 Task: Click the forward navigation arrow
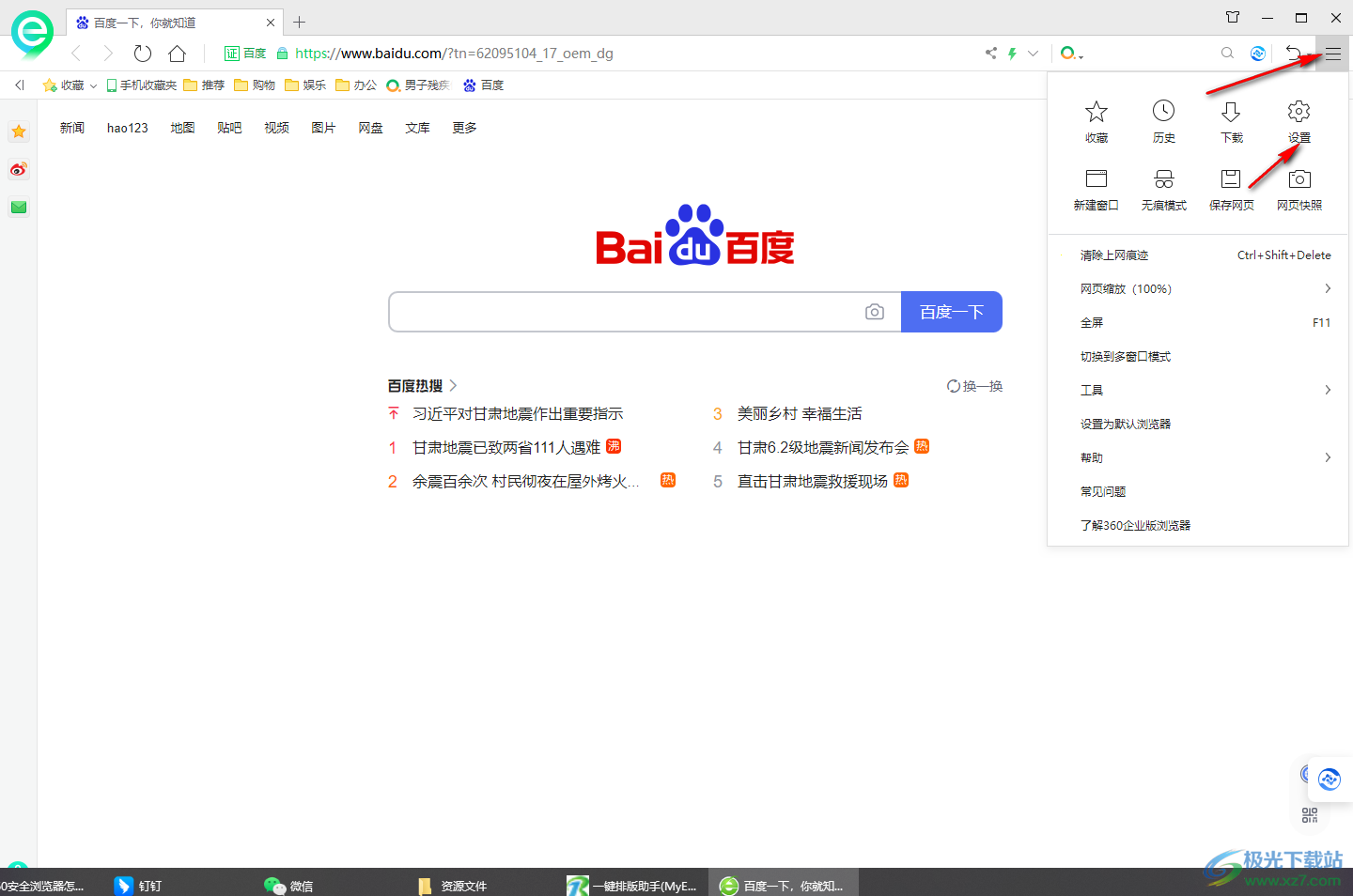108,54
